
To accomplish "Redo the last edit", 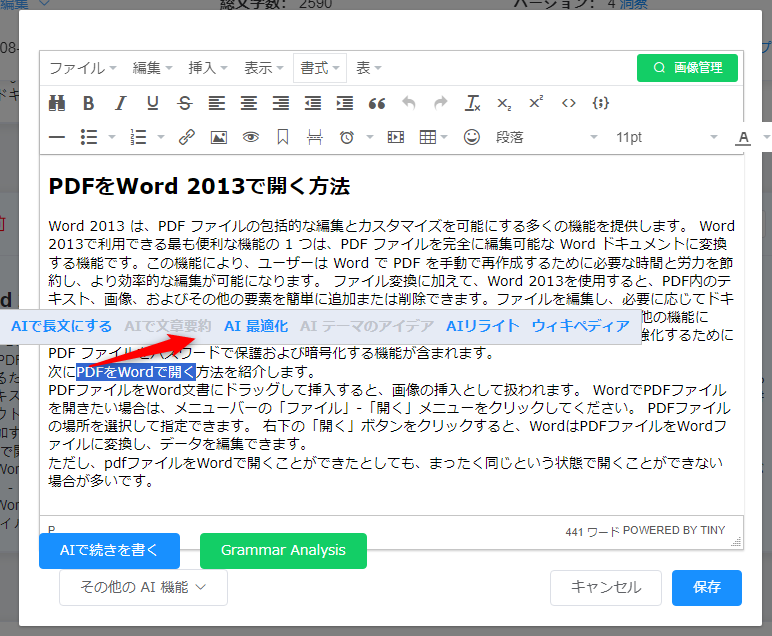I will [441, 103].
